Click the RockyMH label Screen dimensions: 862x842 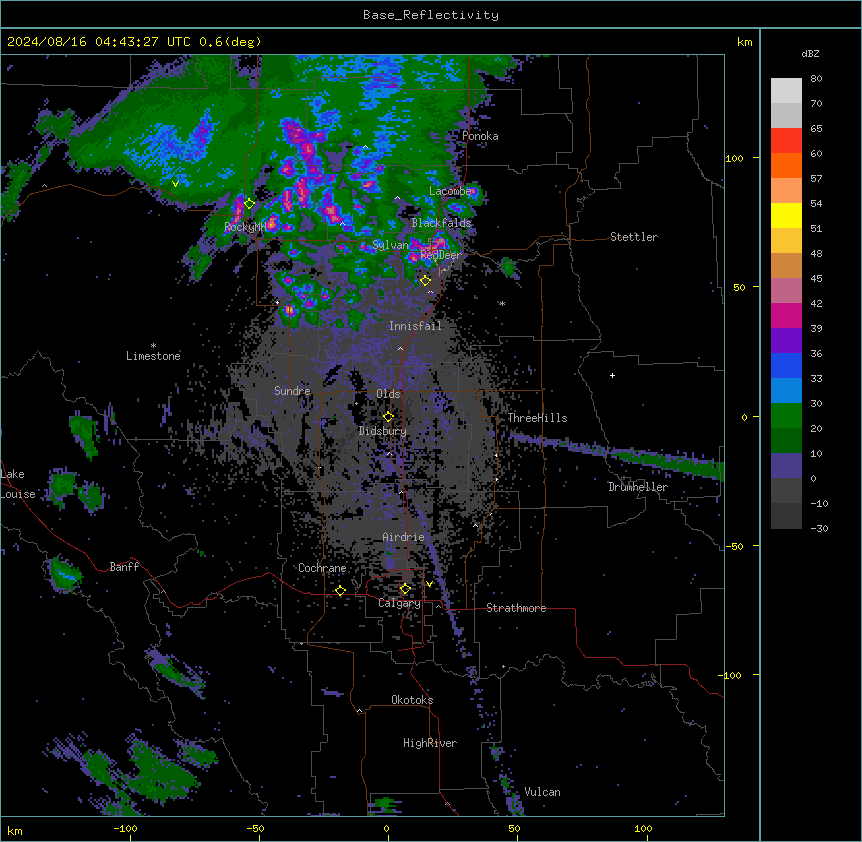245,227
